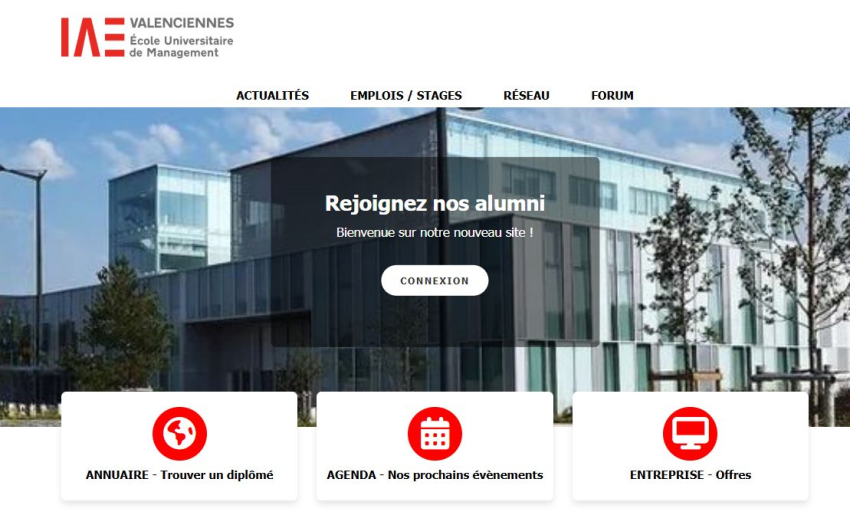Click the red calendar Agenda icon

click(435, 434)
